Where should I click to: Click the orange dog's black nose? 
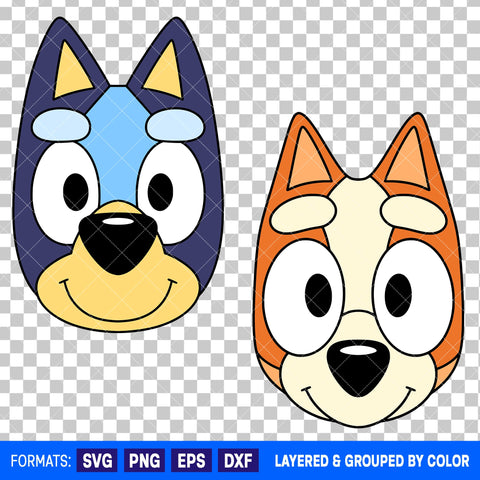[x=358, y=368]
